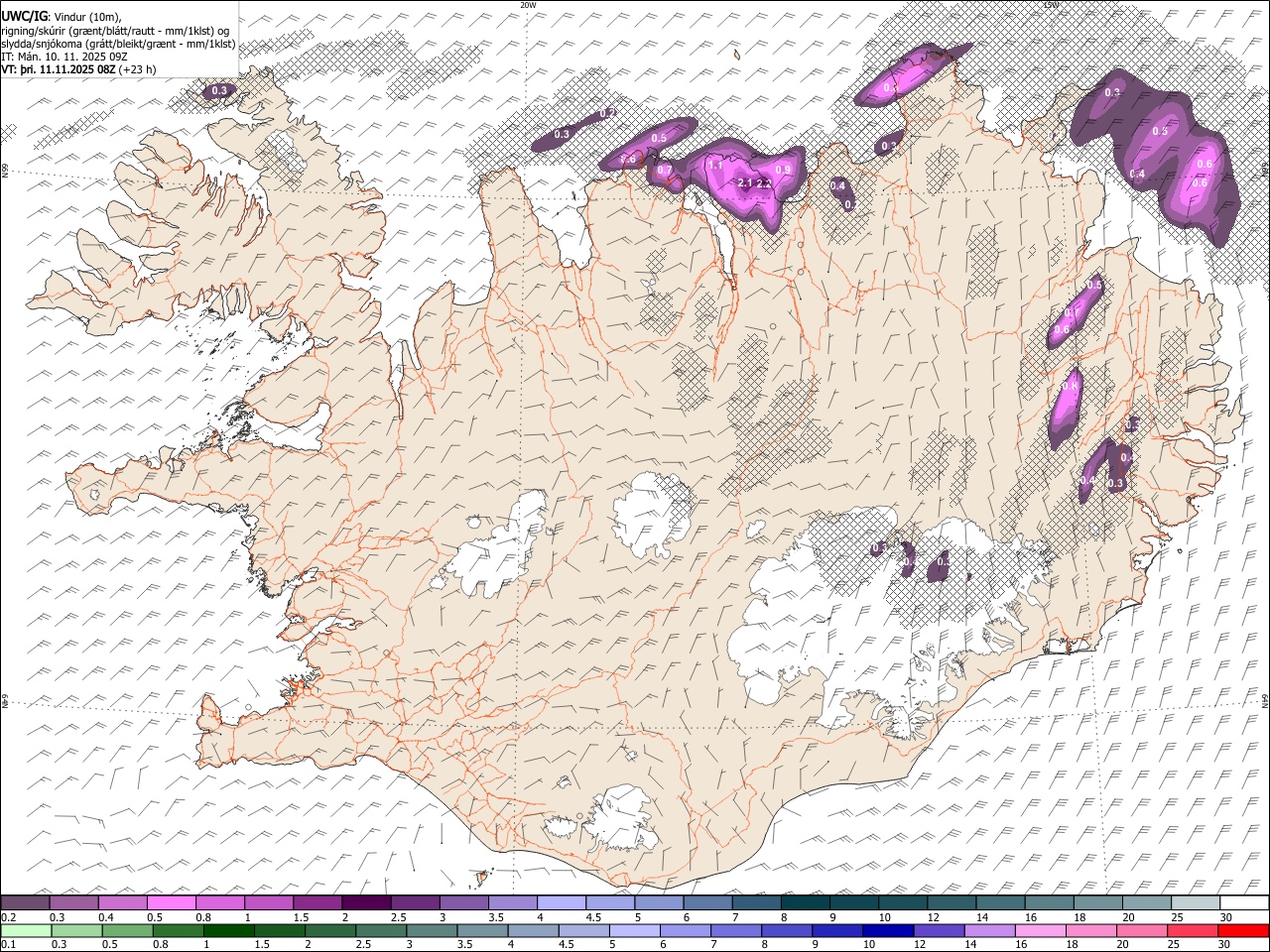Viewport: 1270px width, 952px height.
Task: Click the slate blue 6 mm snow swatch
Action: coord(707,902)
